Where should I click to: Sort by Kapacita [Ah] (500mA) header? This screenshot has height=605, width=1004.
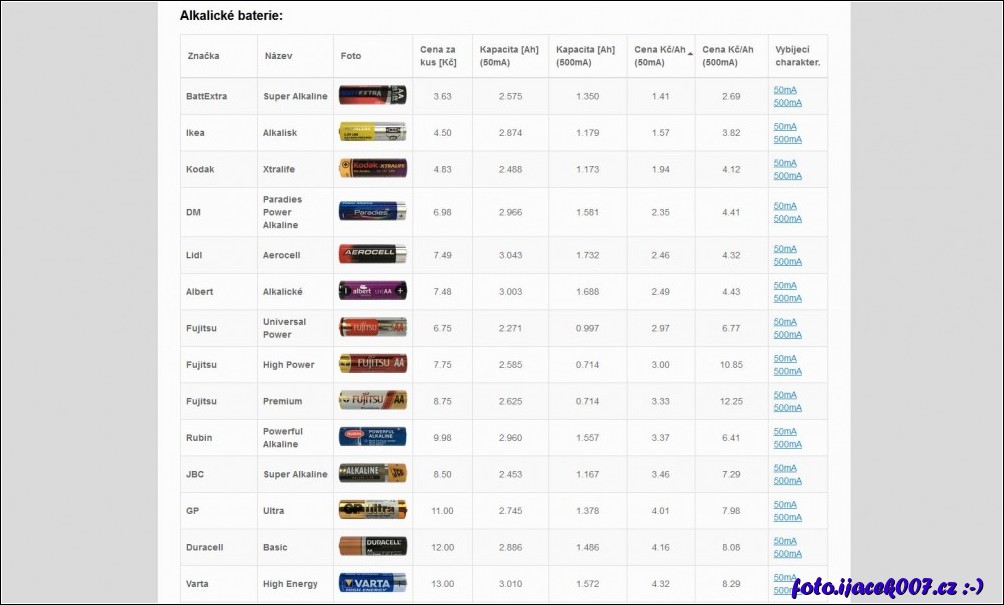coord(585,56)
